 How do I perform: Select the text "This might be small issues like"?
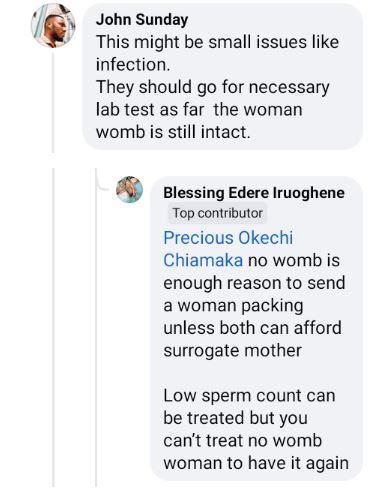tap(217, 42)
